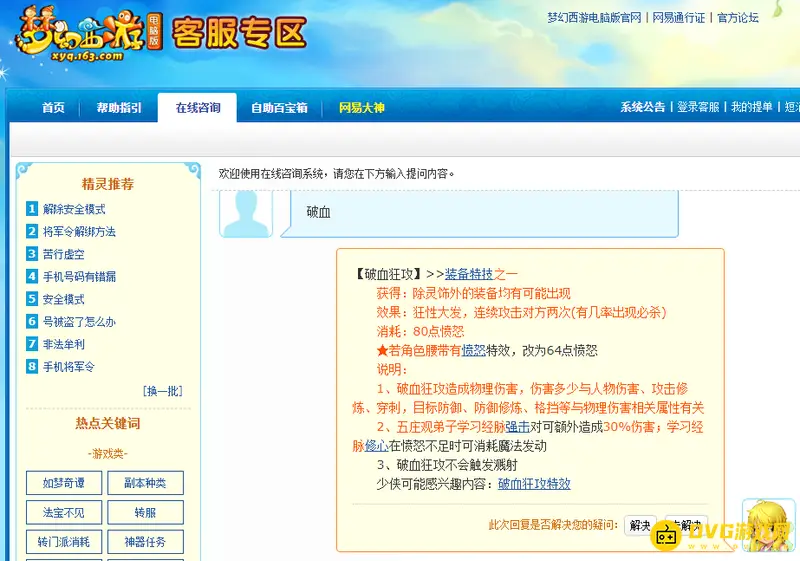This screenshot has width=800, height=561.
Task: Open 我的提单 link
Action: click(752, 107)
